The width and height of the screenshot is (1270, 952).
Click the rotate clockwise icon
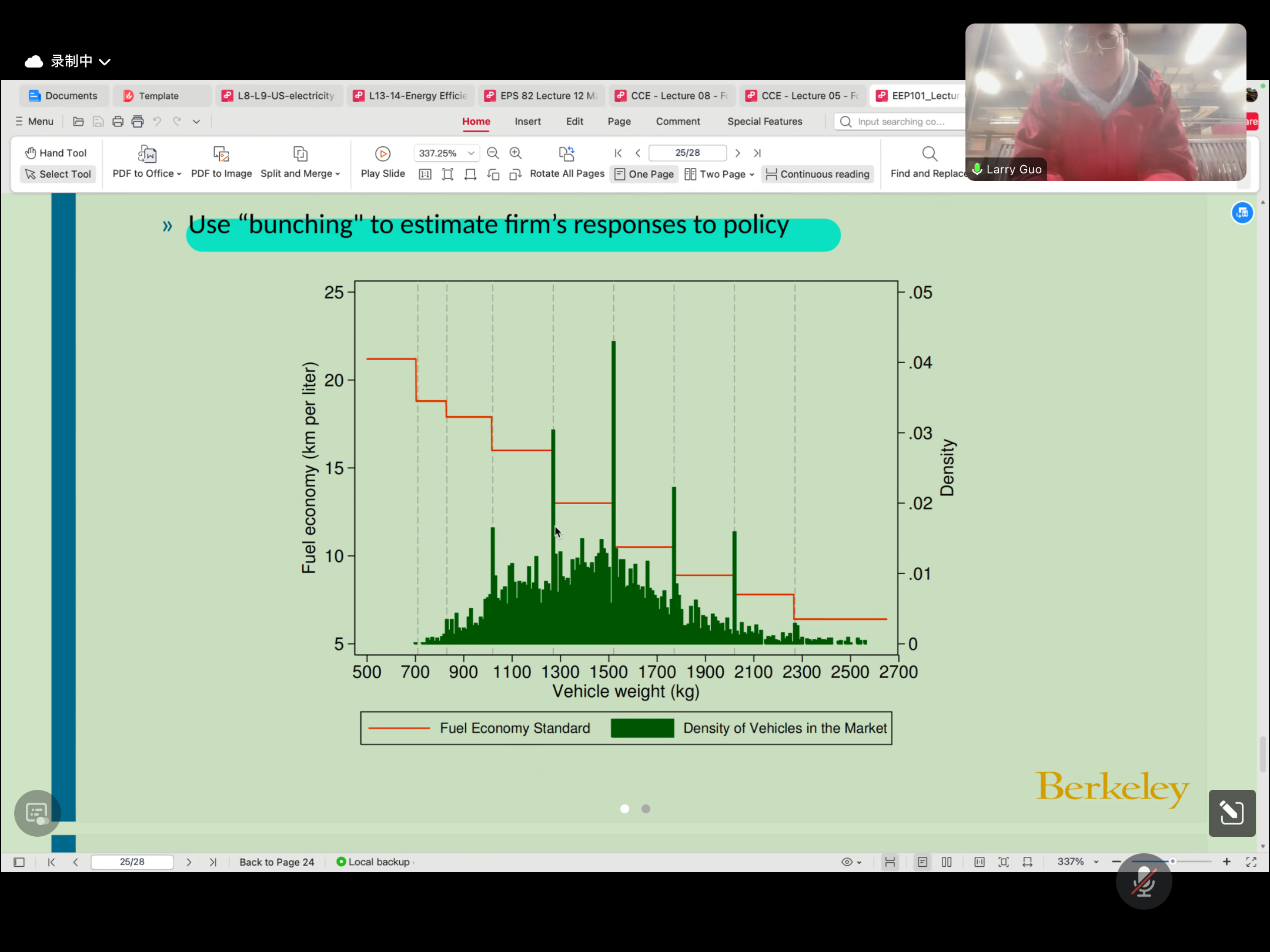click(x=516, y=174)
